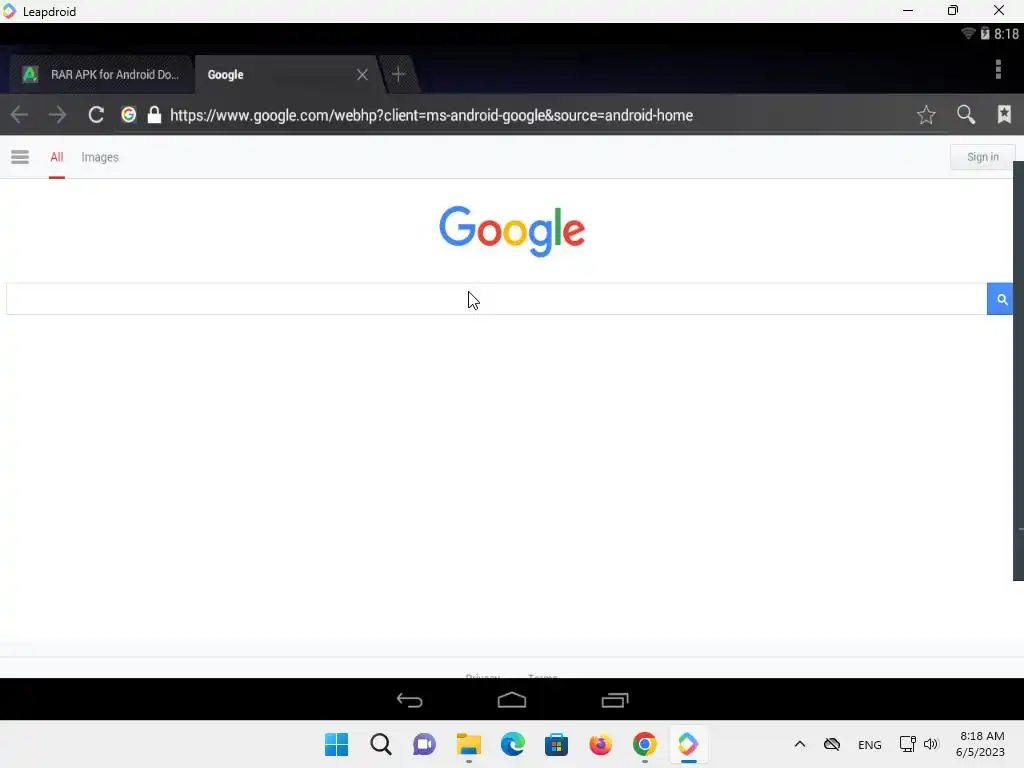
Task: Open Google's hamburger side menu
Action: [x=20, y=157]
